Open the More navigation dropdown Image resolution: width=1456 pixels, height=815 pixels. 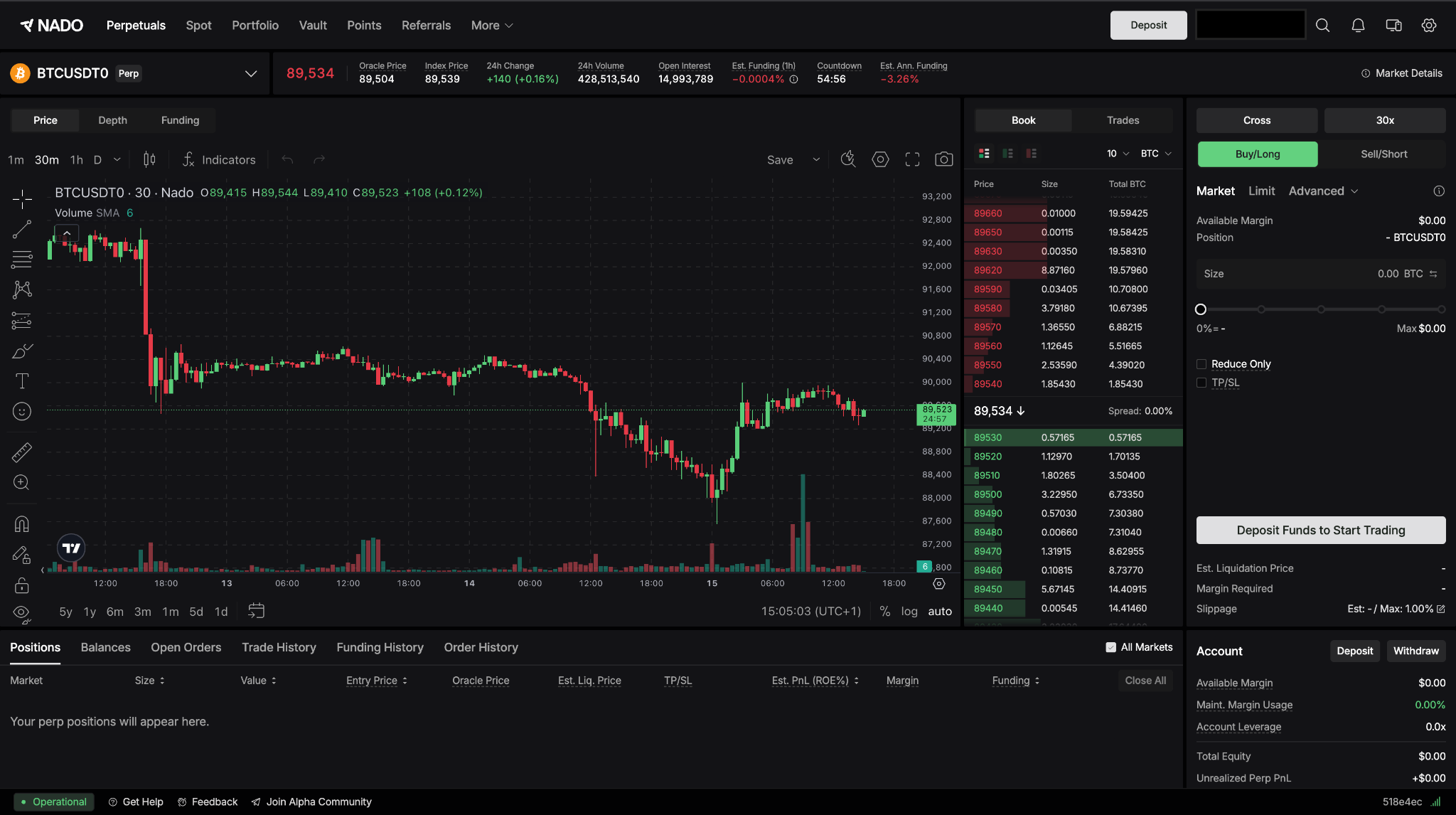[492, 26]
